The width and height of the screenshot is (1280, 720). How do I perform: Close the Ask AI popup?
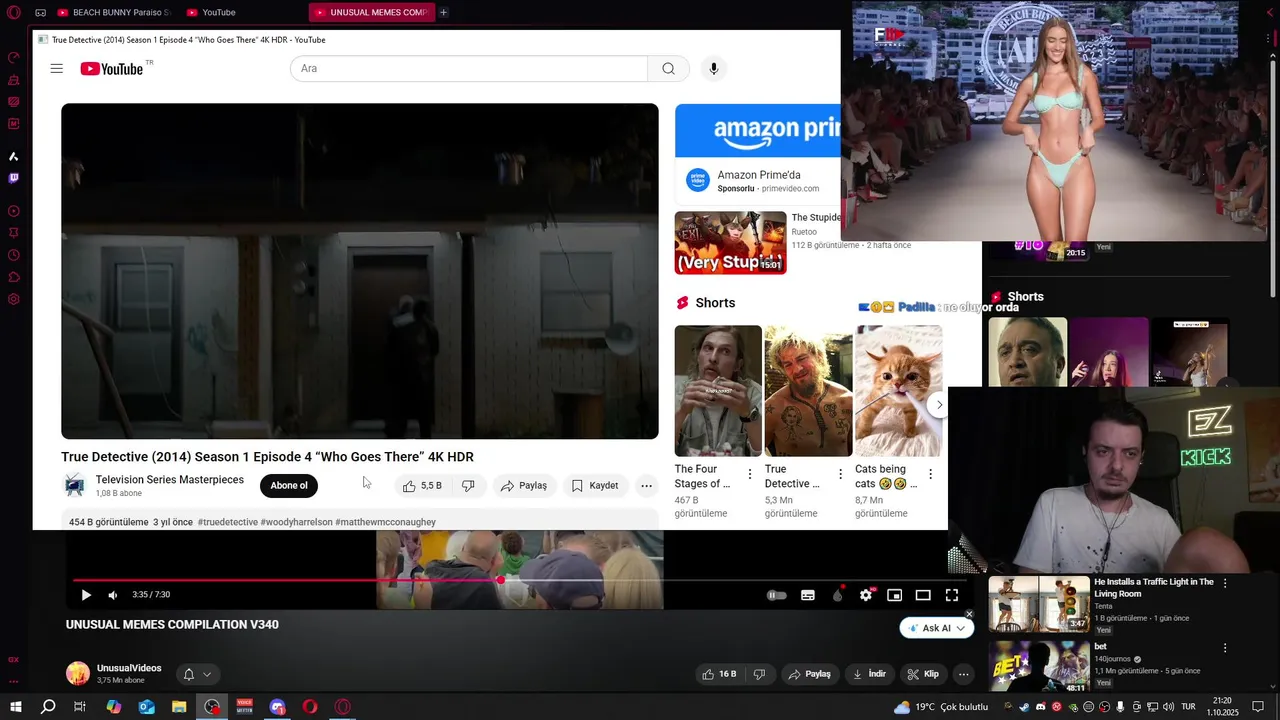[969, 614]
